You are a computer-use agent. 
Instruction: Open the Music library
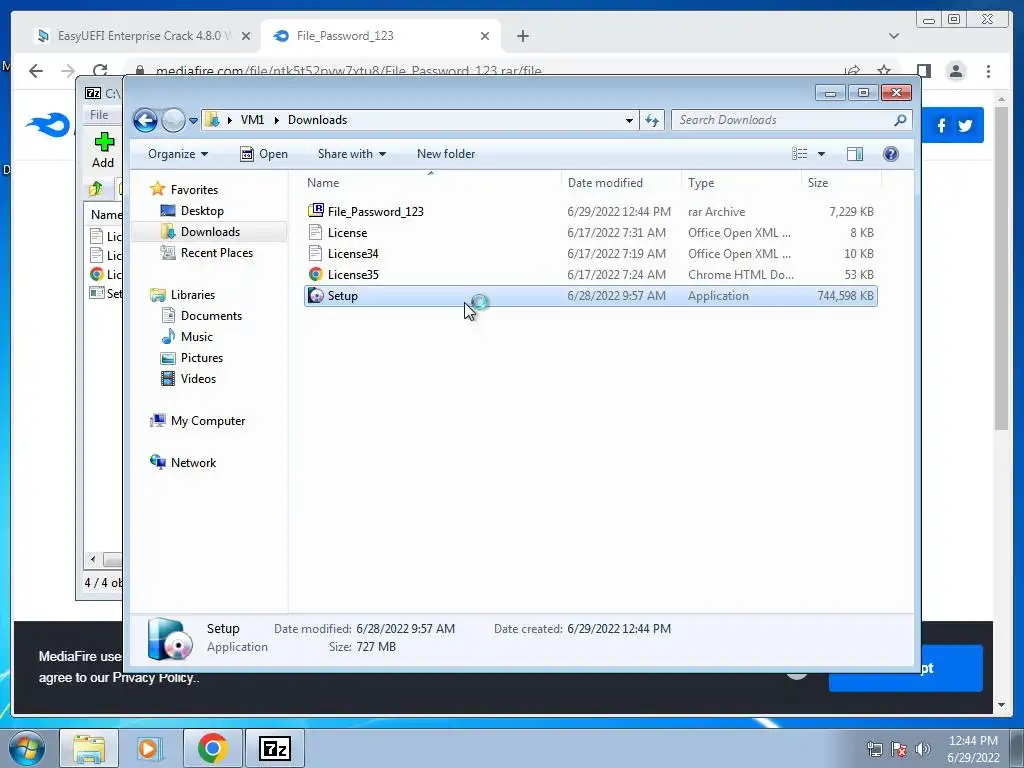[187, 337]
